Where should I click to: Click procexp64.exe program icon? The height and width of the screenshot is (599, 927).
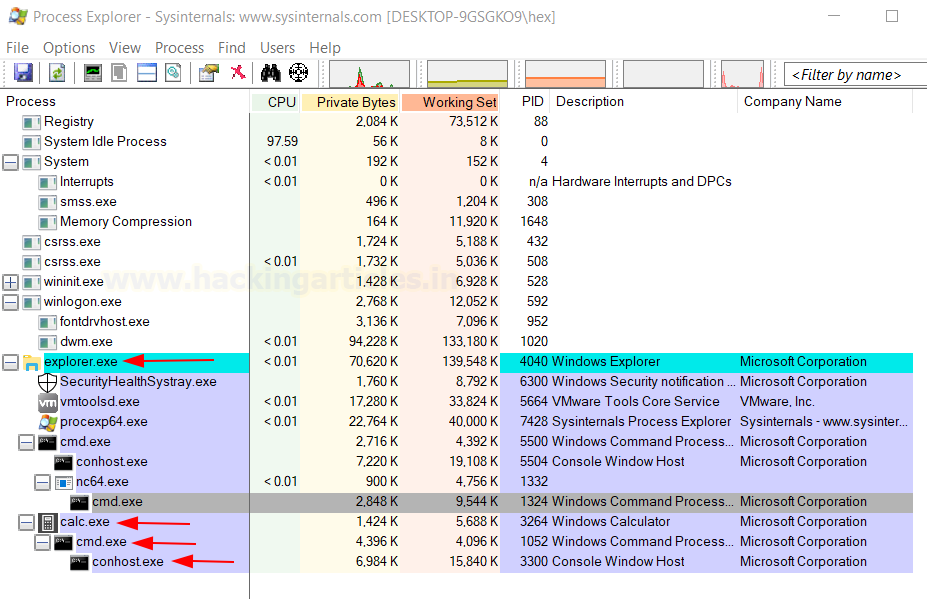coord(47,422)
